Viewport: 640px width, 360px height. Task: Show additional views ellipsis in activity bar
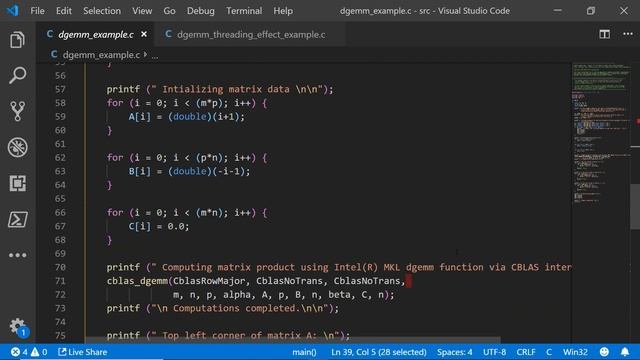(x=18, y=255)
